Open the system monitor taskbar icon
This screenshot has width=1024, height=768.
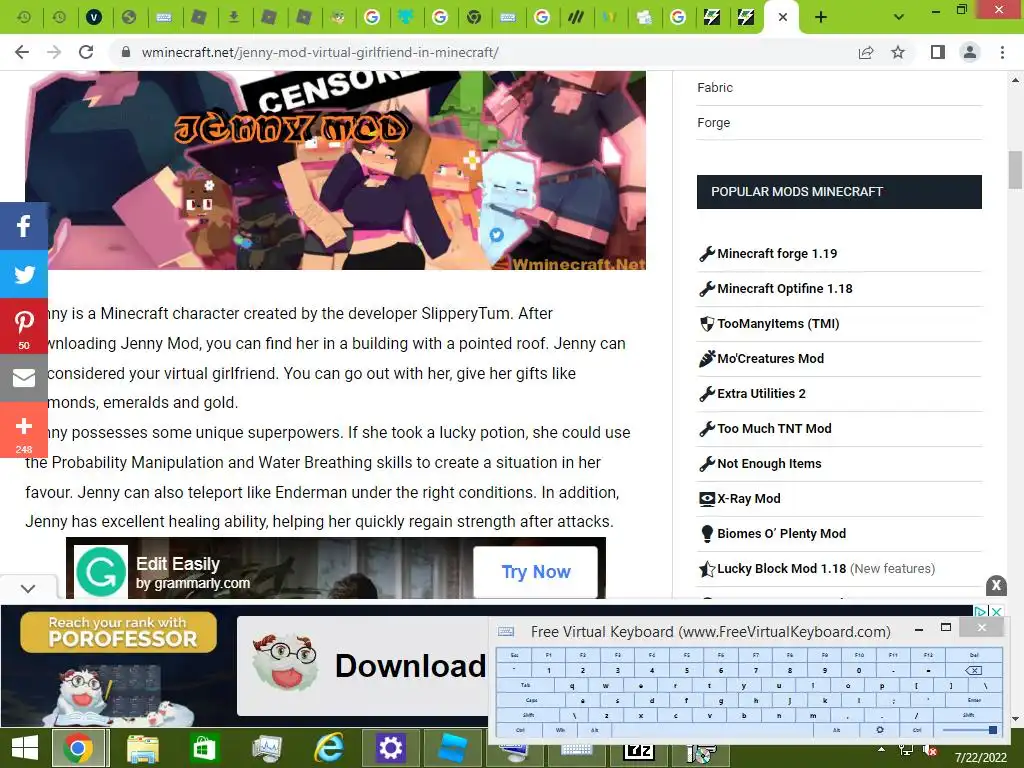click(x=266, y=748)
